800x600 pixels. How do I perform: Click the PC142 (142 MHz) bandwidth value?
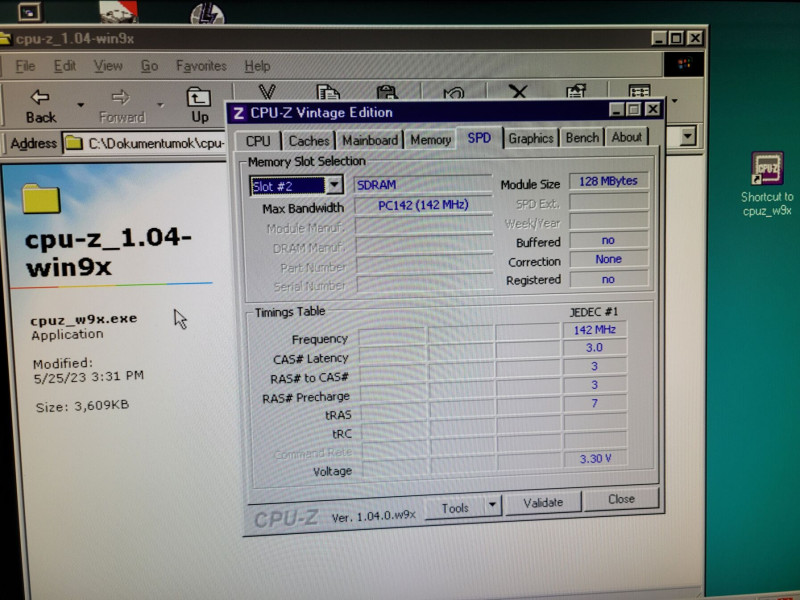[423, 205]
